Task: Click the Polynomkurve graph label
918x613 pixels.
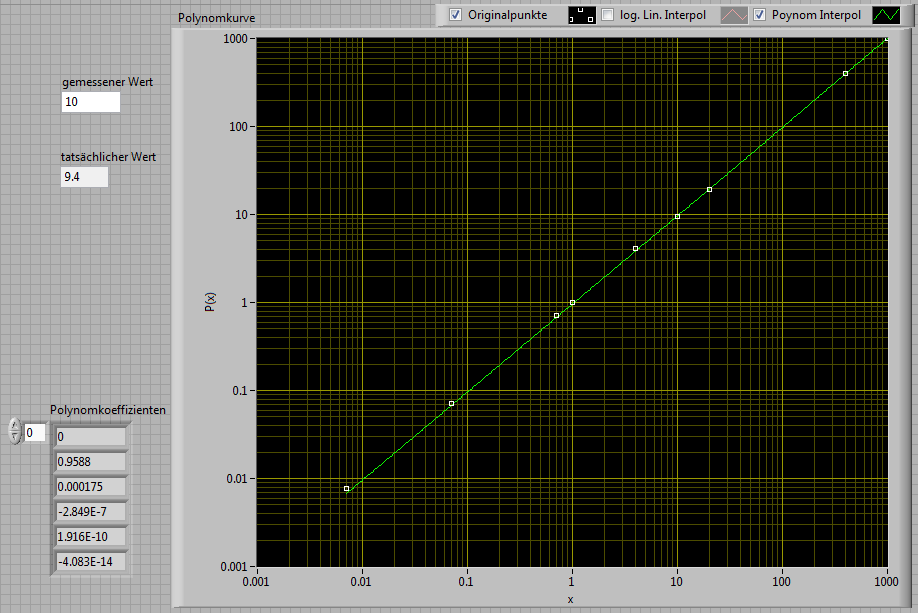Action: [x=217, y=18]
